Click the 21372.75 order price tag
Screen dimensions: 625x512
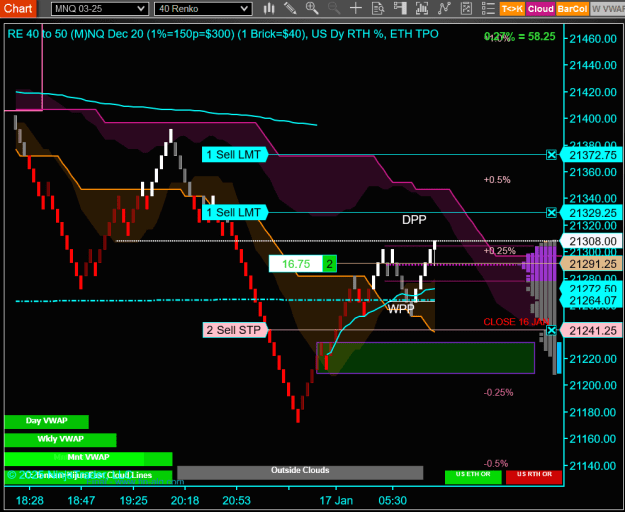pyautogui.click(x=592, y=155)
